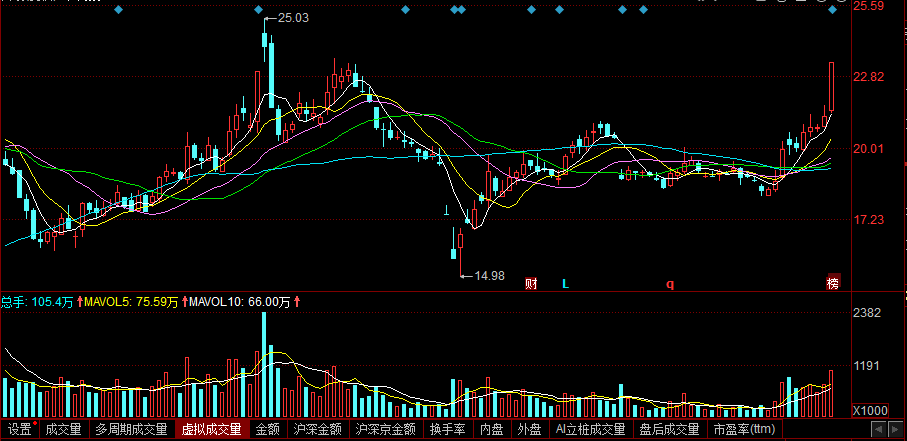Click the rightmost diamond event marker beside 25.59
This screenshot has height=441, width=907.
833,10
